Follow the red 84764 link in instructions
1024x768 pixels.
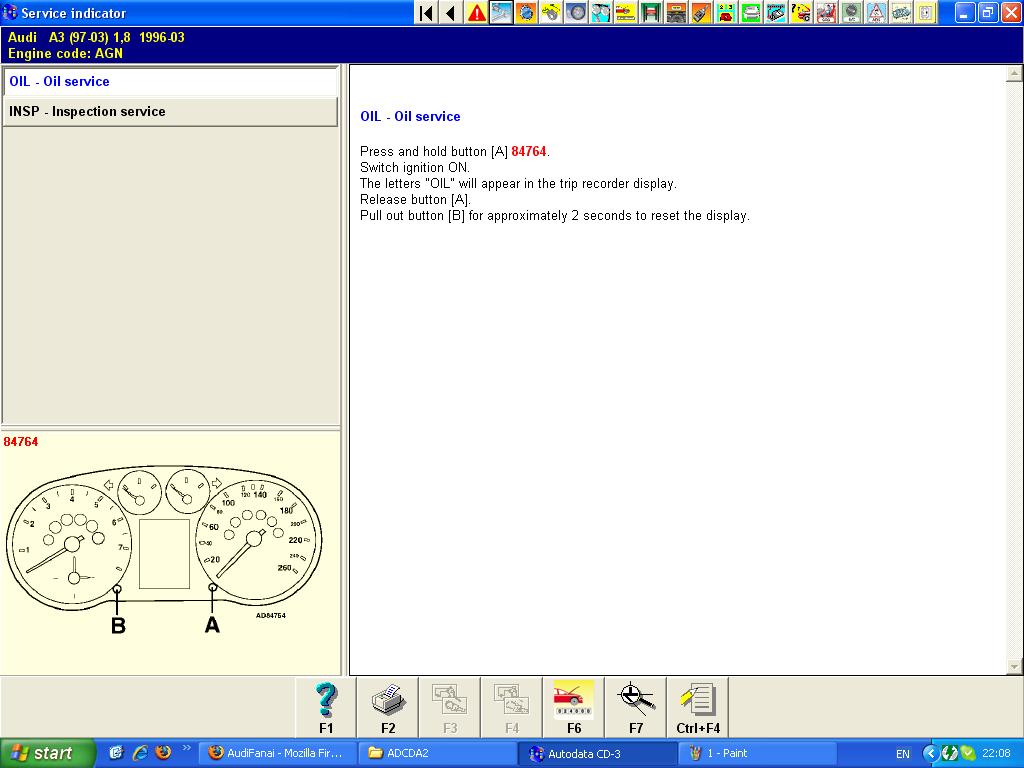tap(528, 152)
